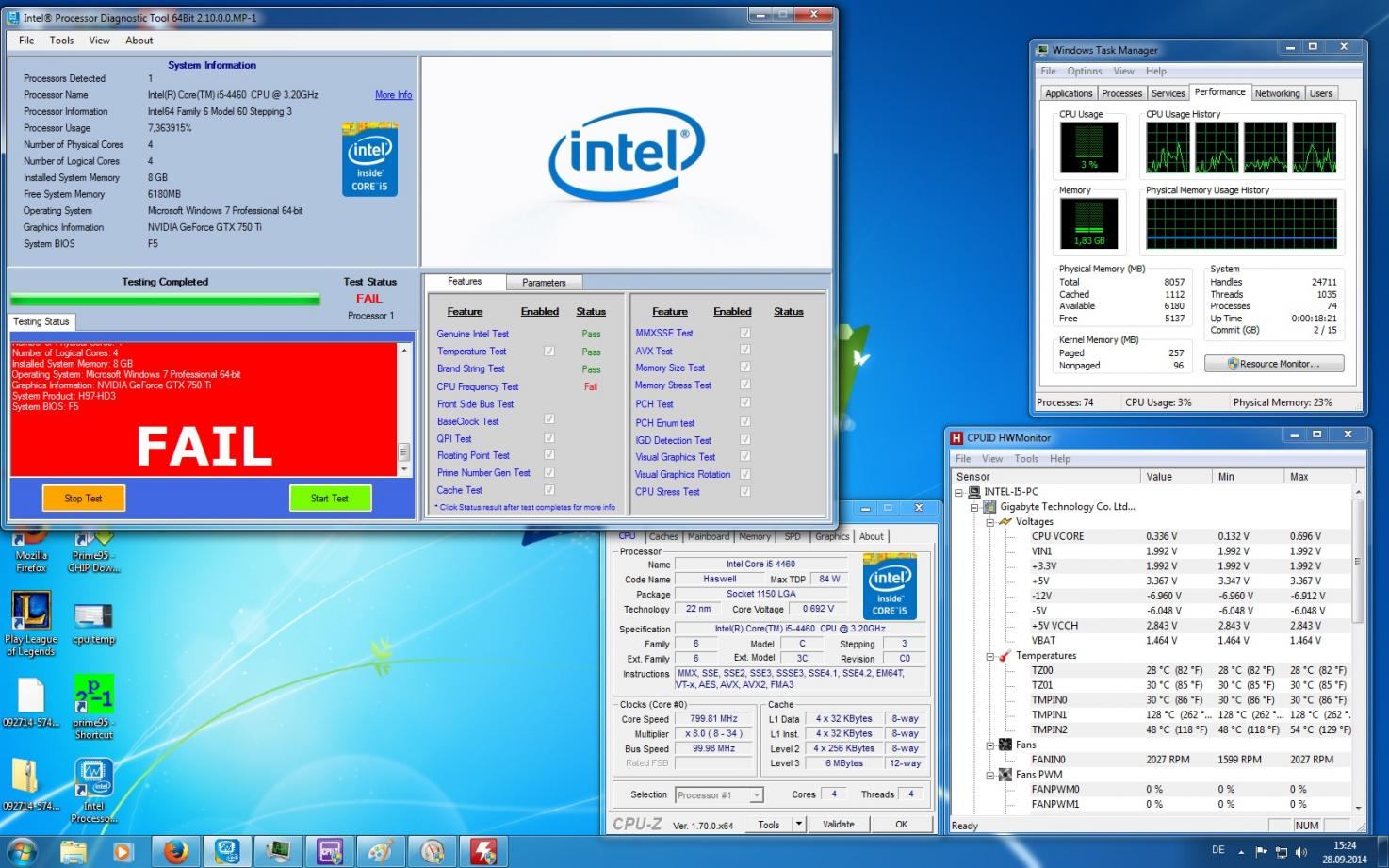Collapse the Fans PWM section
The height and width of the screenshot is (868, 1389).
click(x=990, y=775)
